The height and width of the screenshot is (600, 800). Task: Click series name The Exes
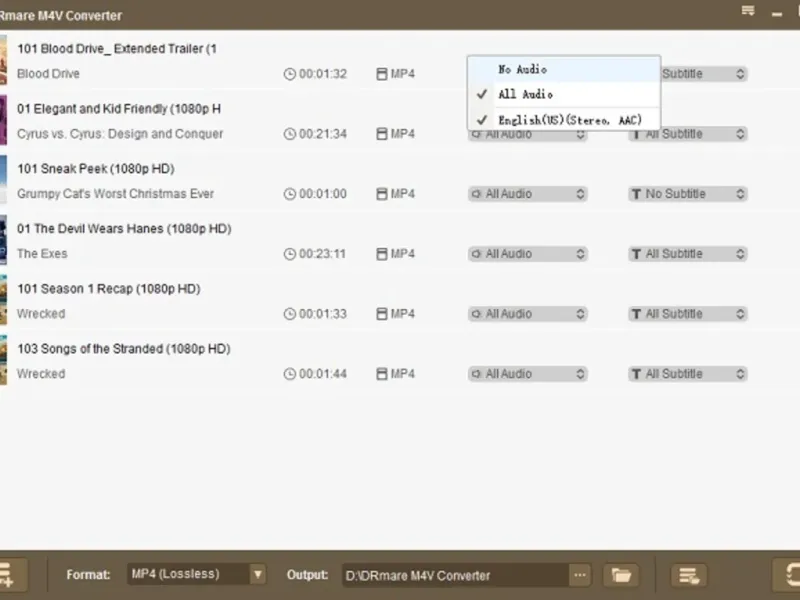[x=42, y=254]
